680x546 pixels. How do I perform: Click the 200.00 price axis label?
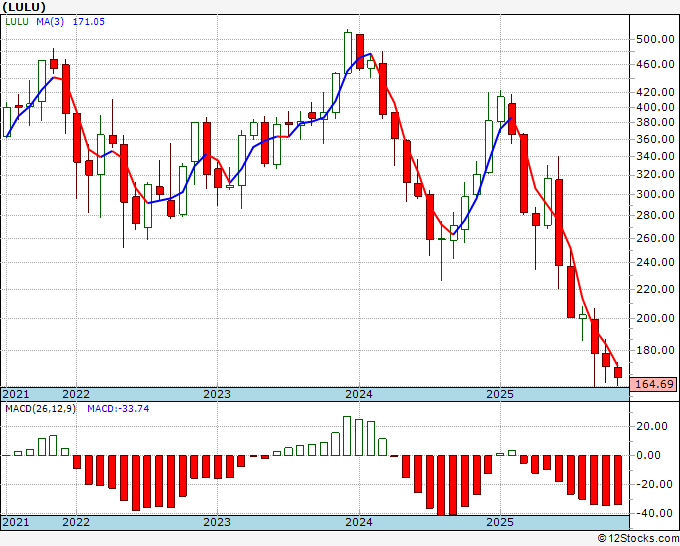[655, 318]
